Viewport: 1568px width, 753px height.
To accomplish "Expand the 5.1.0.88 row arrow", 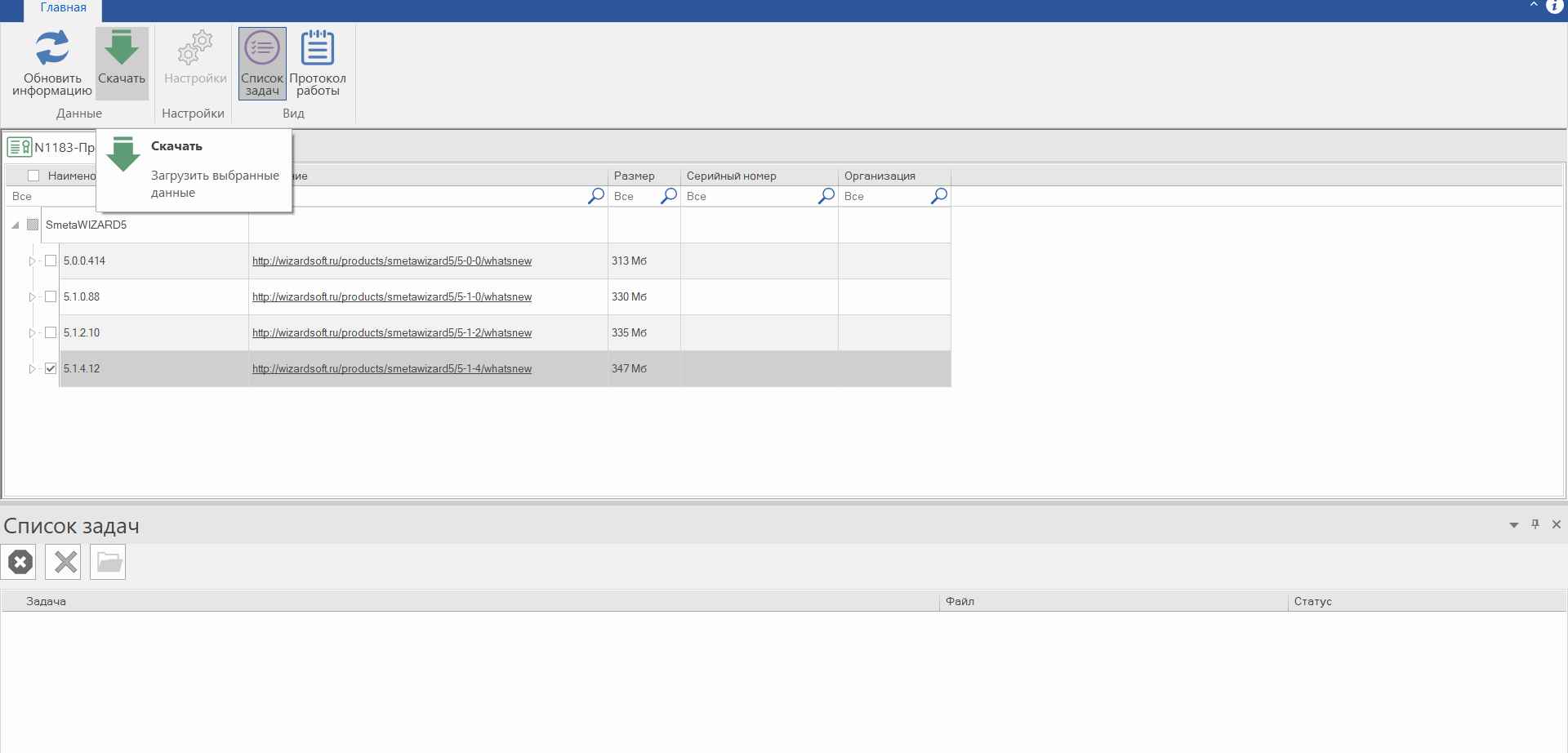I will 33,297.
